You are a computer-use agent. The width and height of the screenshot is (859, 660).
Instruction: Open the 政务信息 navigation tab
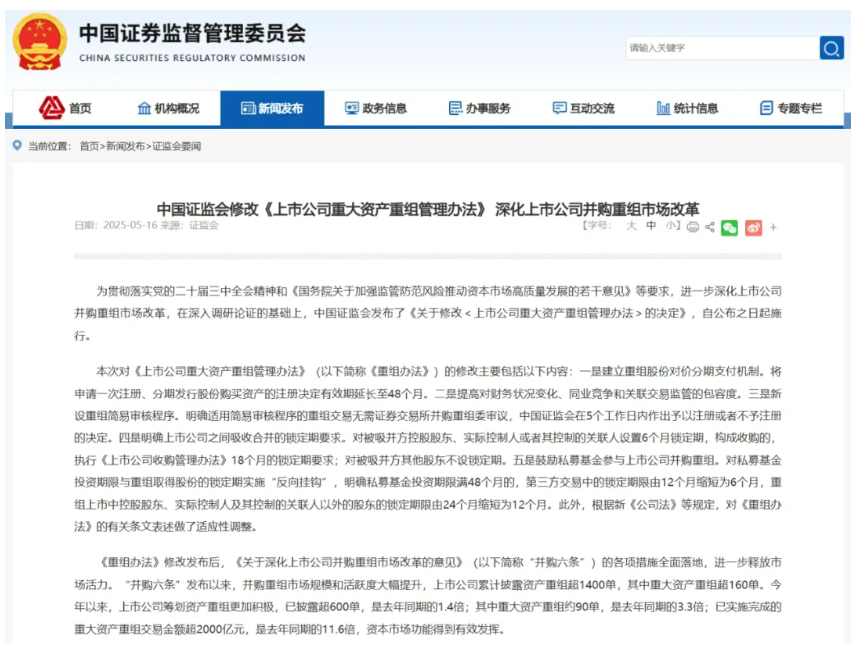(376, 108)
